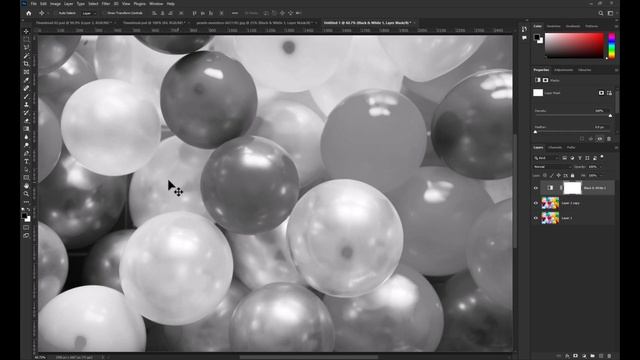Click the Layer 1 copy thumbnail
Viewport: 640px width, 360px height.
(550, 203)
